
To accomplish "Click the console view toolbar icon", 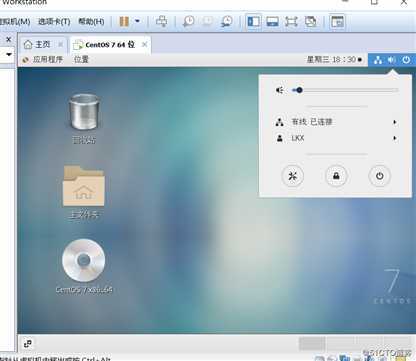I will pyautogui.click(x=337, y=22).
